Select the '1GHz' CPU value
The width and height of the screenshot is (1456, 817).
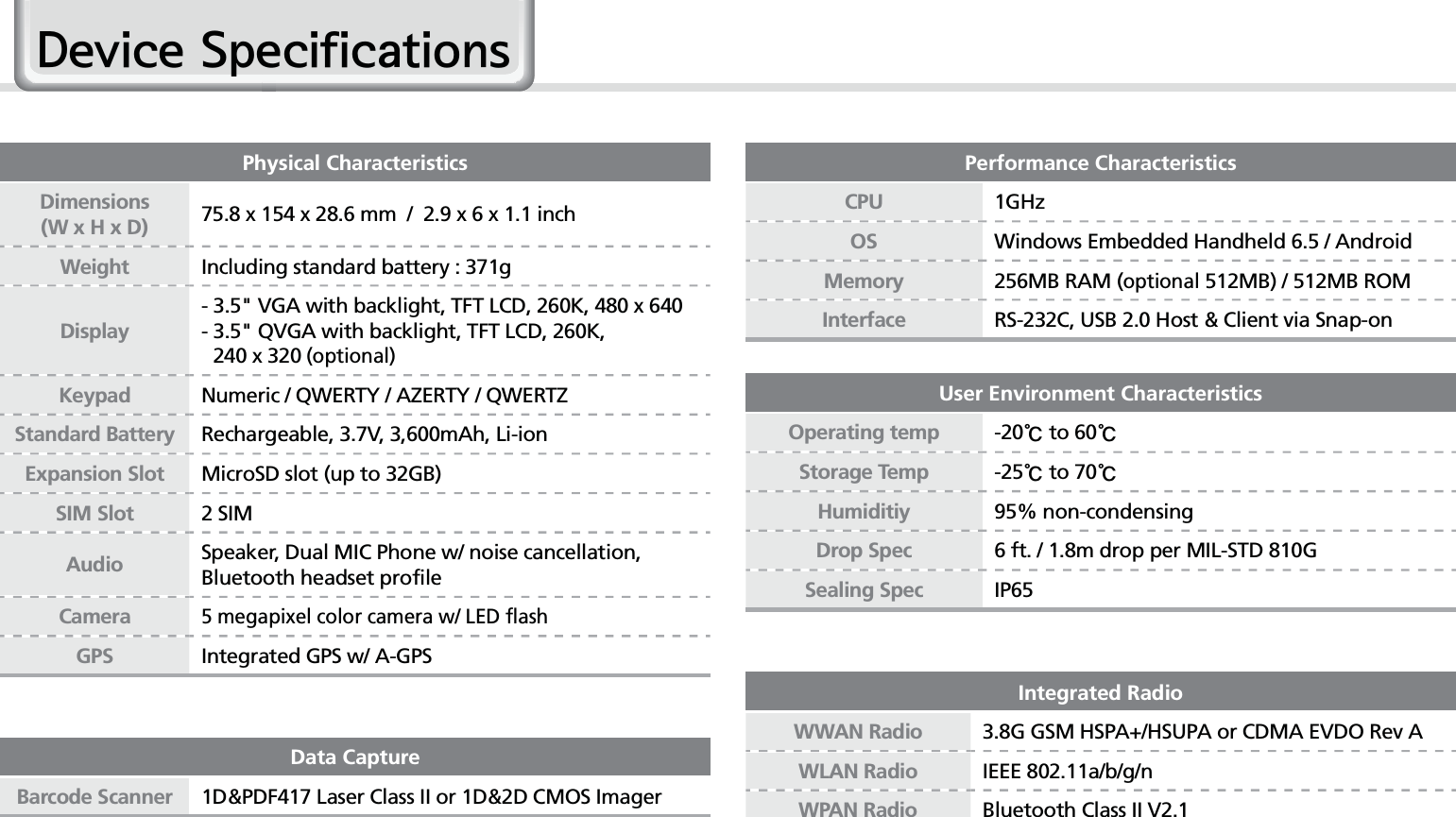(1019, 202)
